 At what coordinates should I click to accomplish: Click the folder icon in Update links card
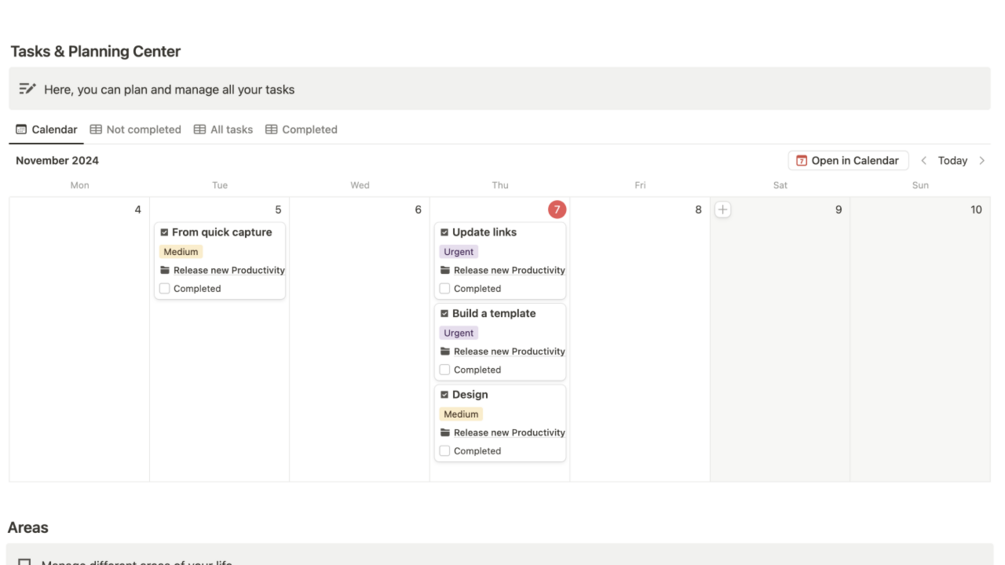tap(445, 270)
